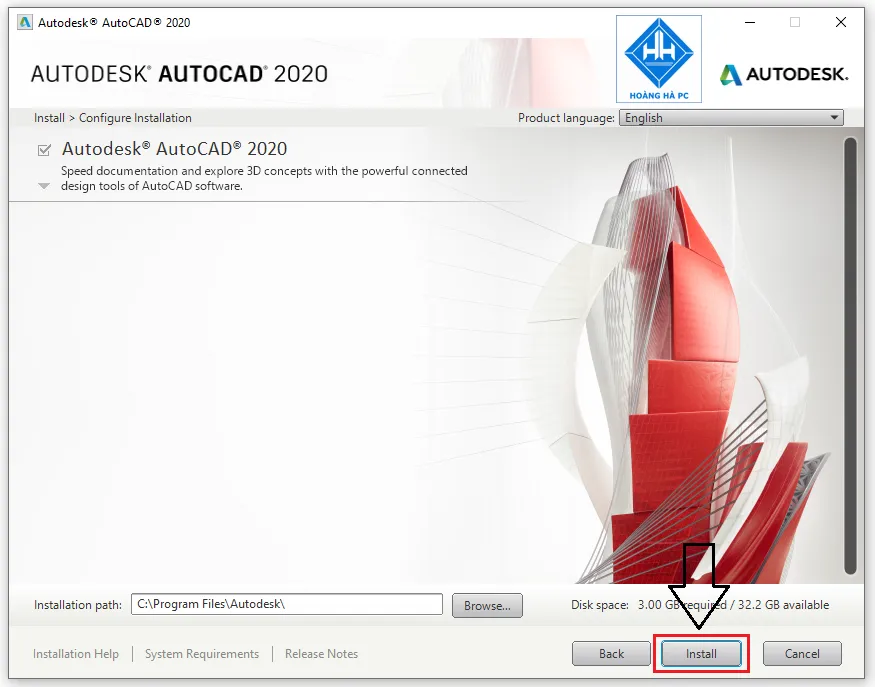Click the Install breadcrumb link
Screen dimensions: 875x687
(48, 117)
